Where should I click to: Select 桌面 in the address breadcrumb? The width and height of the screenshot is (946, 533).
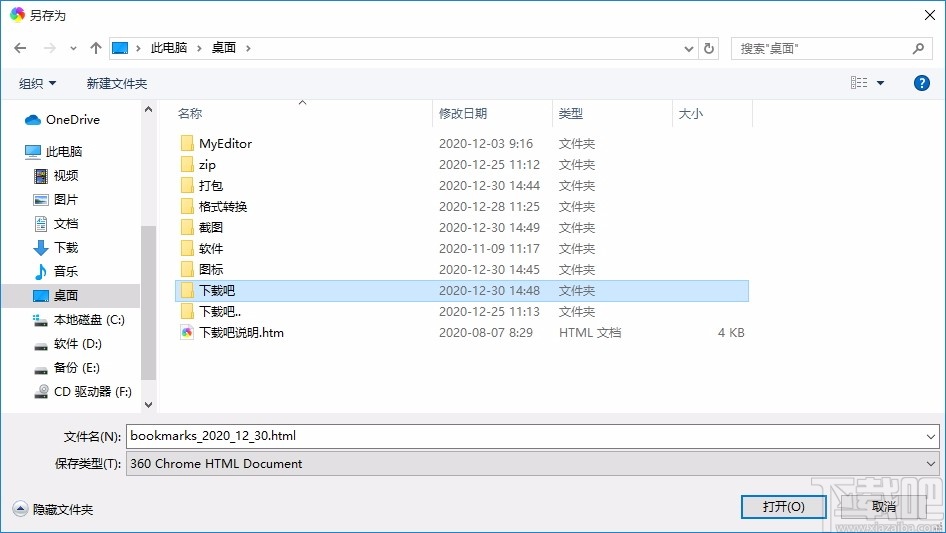click(223, 48)
